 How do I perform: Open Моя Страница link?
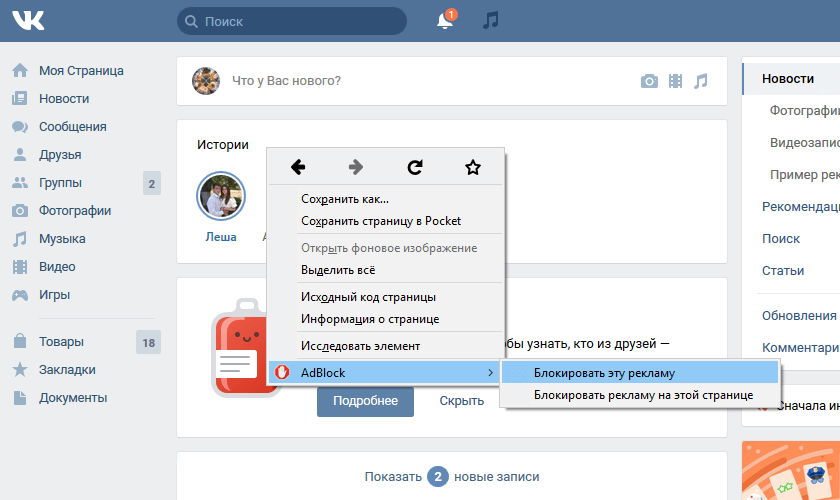click(81, 71)
